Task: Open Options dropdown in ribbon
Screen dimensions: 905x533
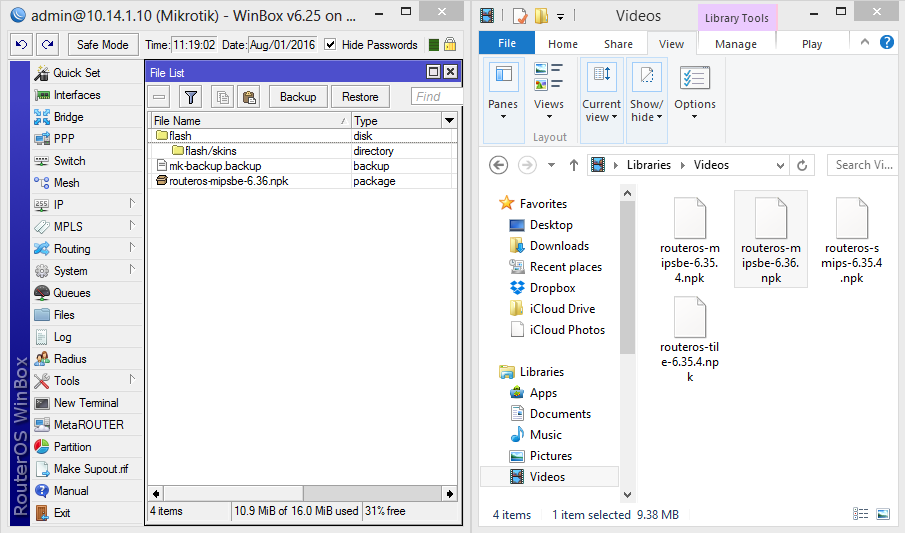Action: [x=694, y=92]
